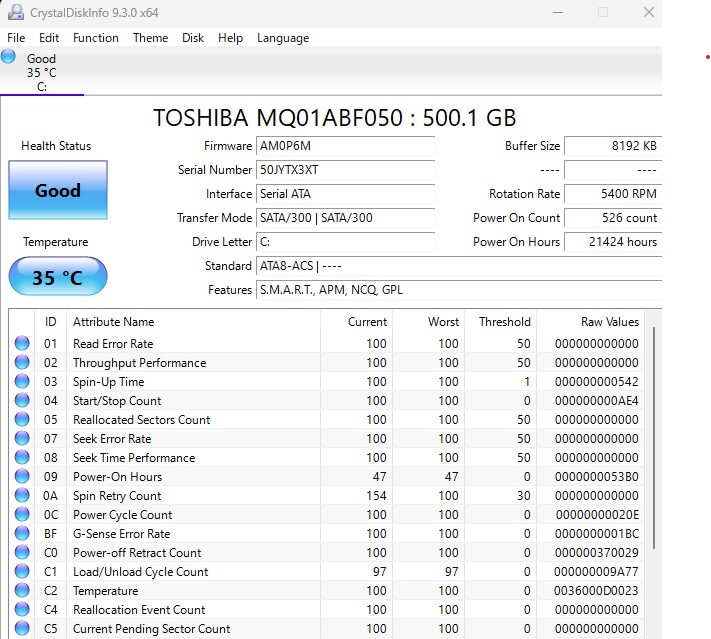This screenshot has height=639, width=711.
Task: Click the Raw Values column header
Action: click(x=609, y=322)
